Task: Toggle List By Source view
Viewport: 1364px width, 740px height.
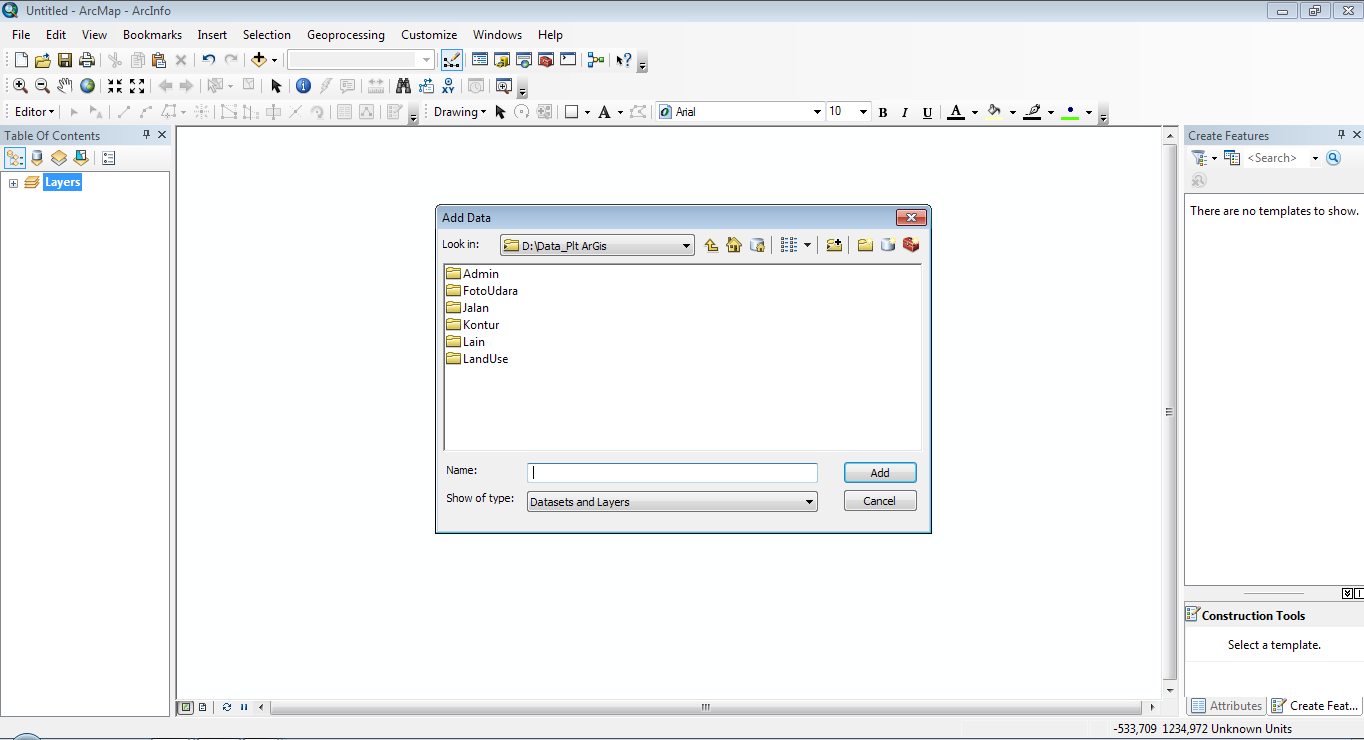Action: coord(37,158)
